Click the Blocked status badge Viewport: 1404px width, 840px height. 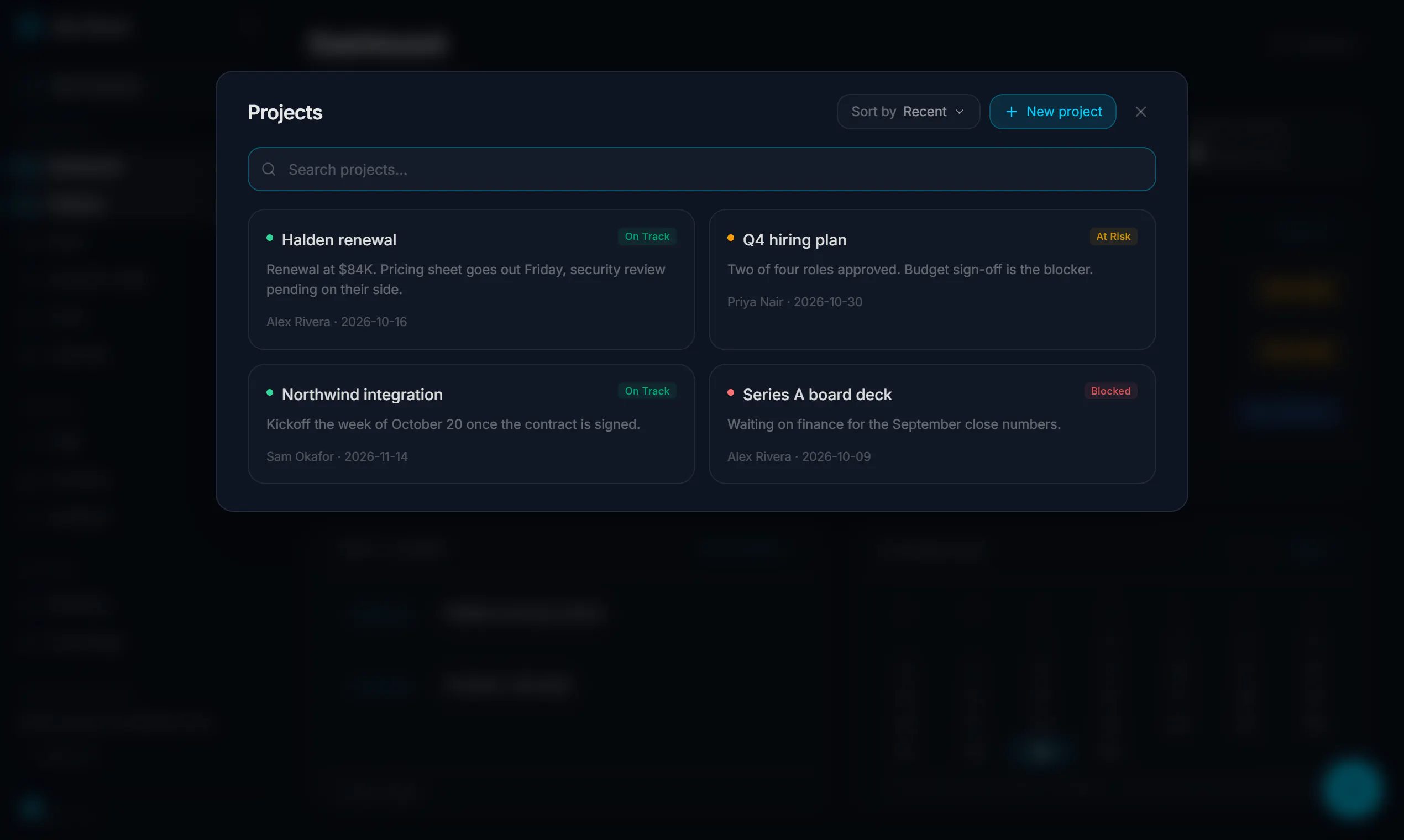click(1110, 391)
